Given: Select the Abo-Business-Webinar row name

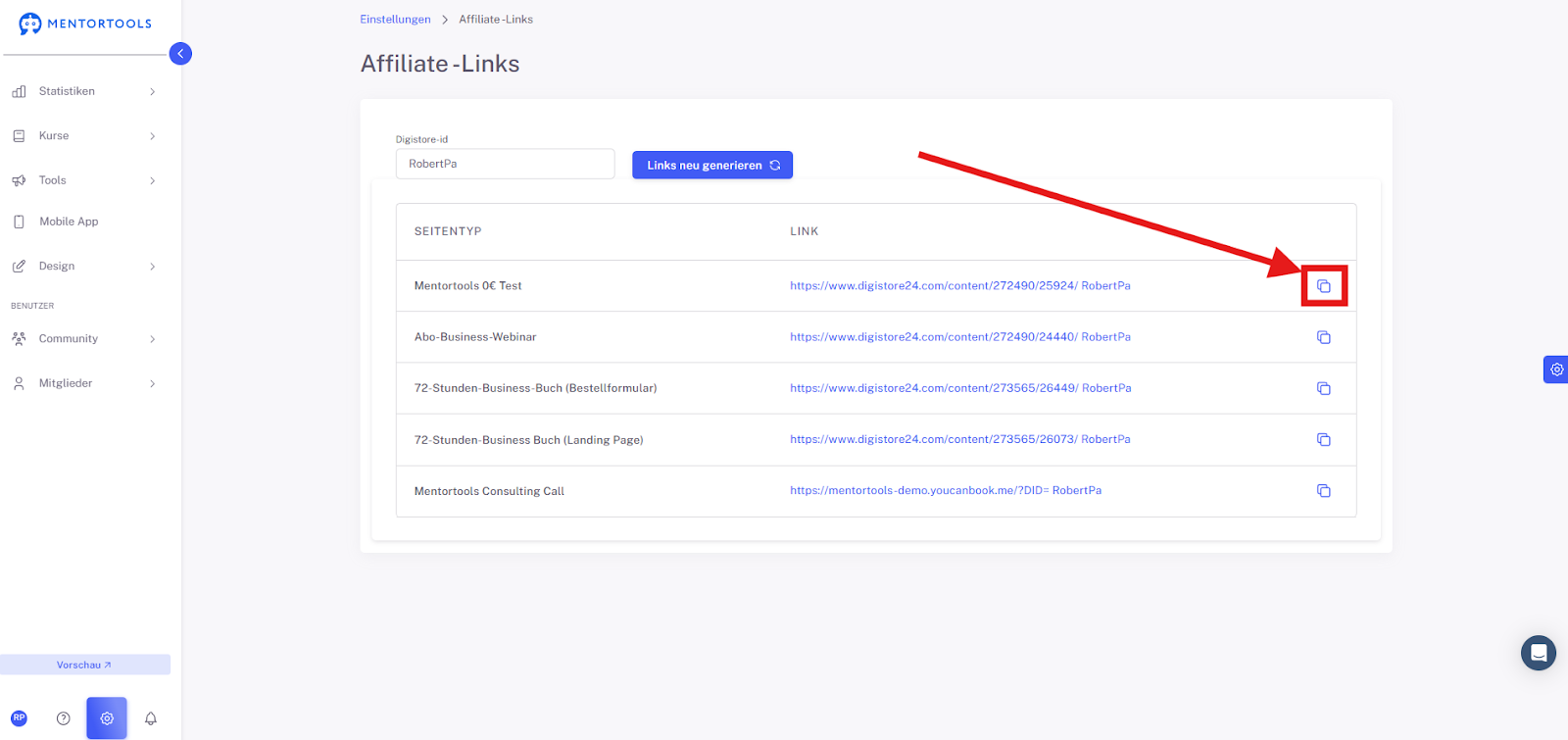Looking at the screenshot, I should (475, 337).
